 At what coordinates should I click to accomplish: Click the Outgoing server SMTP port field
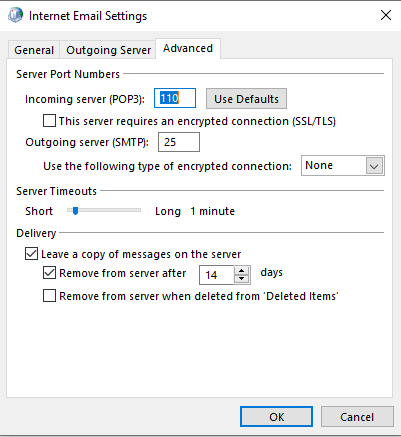179,142
